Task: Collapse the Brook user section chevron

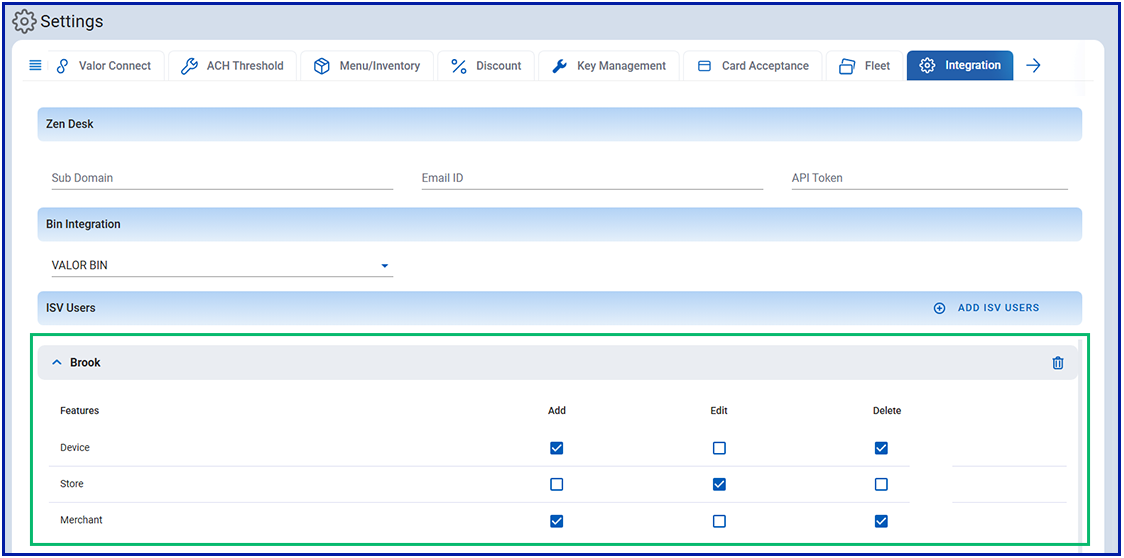Action: [57, 363]
